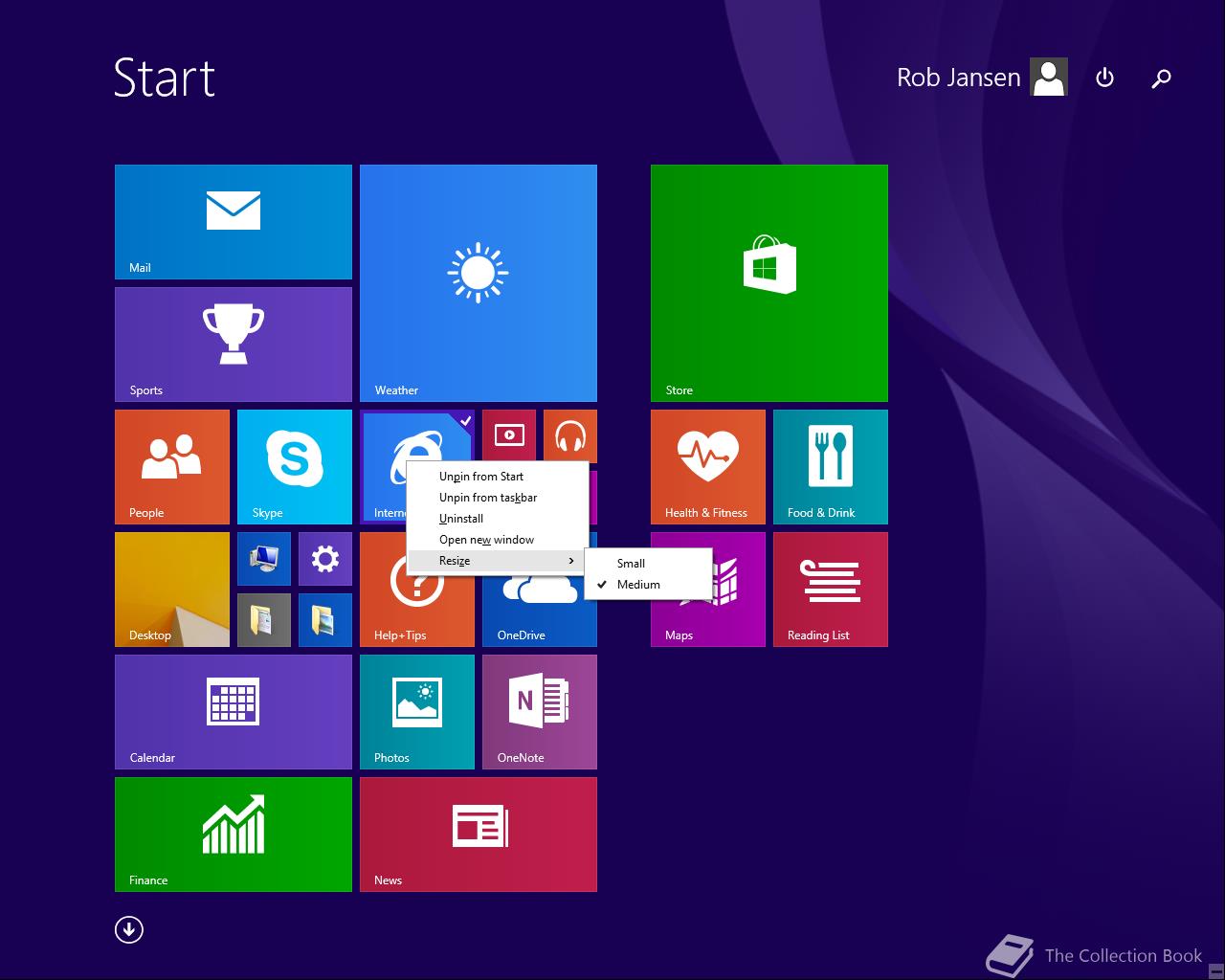
Task: Open the Maps tile
Action: point(708,622)
